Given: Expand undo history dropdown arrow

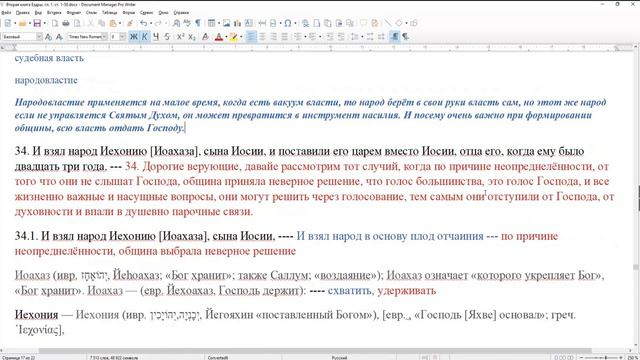Looking at the screenshot, I should 150,23.
